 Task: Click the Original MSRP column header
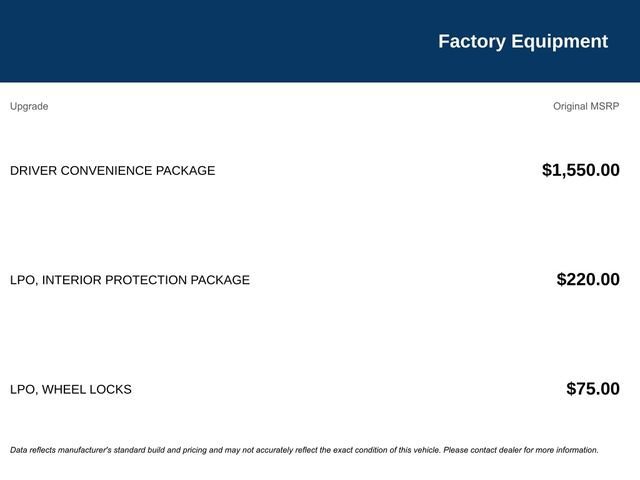coord(586,106)
